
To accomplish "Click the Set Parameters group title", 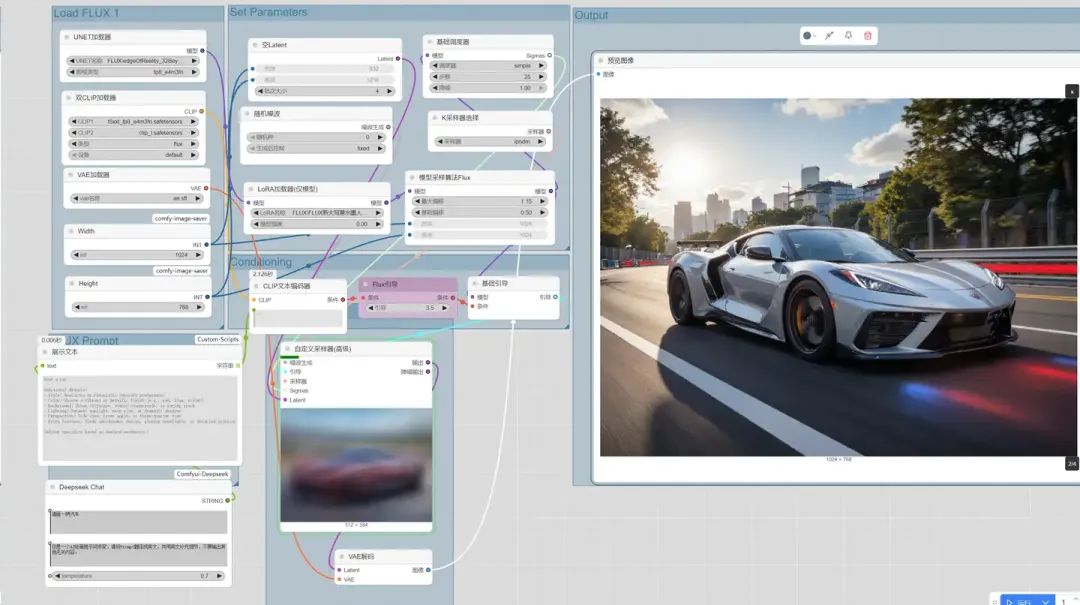I will 269,12.
